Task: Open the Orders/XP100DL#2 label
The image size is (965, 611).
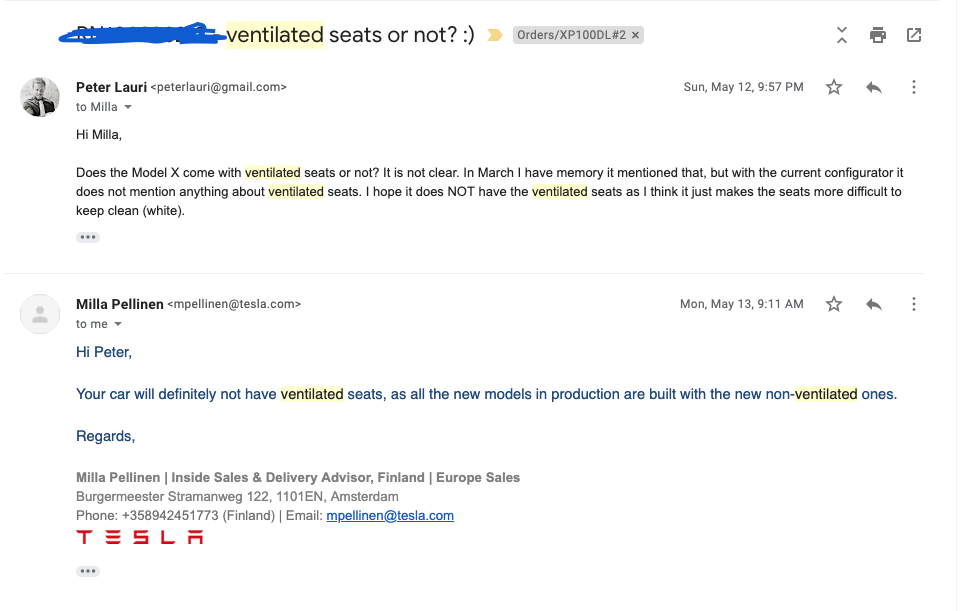Action: click(572, 35)
